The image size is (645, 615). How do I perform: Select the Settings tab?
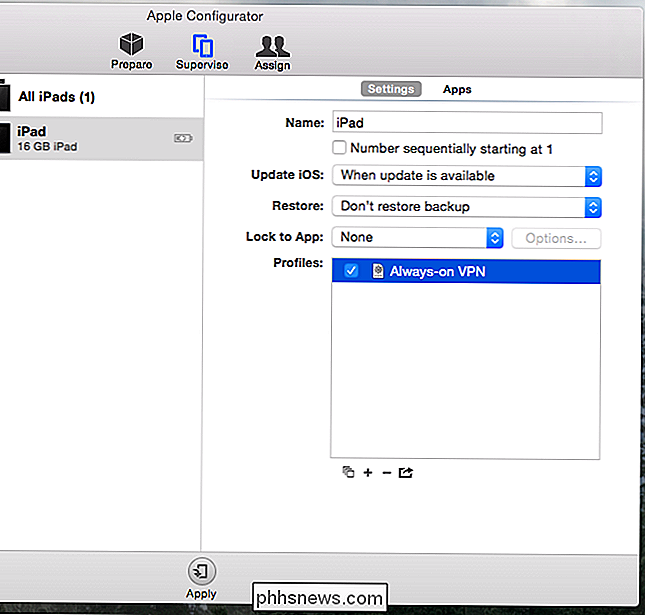[391, 89]
